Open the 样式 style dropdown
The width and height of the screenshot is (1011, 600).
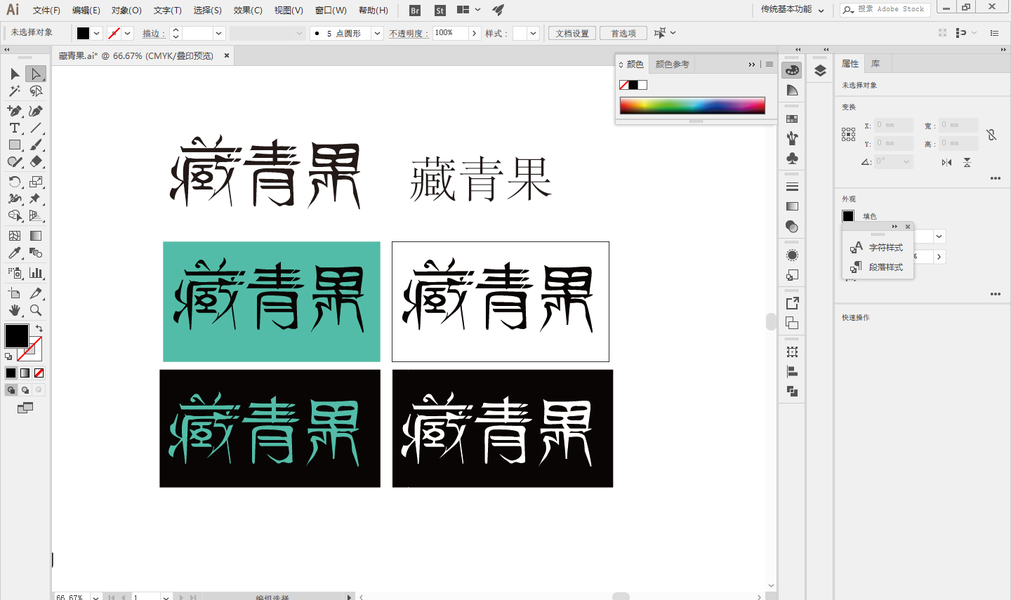(x=533, y=33)
